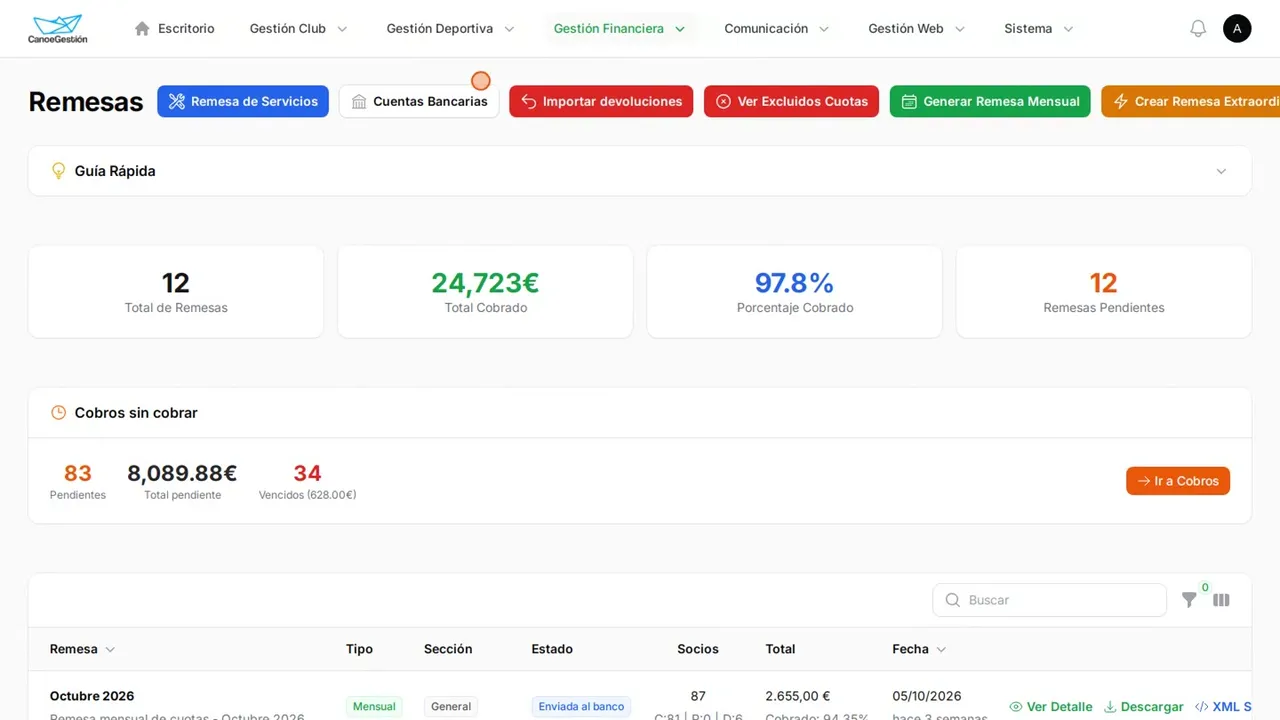Open the Gestión Web menu
1280x720 pixels.
(917, 29)
